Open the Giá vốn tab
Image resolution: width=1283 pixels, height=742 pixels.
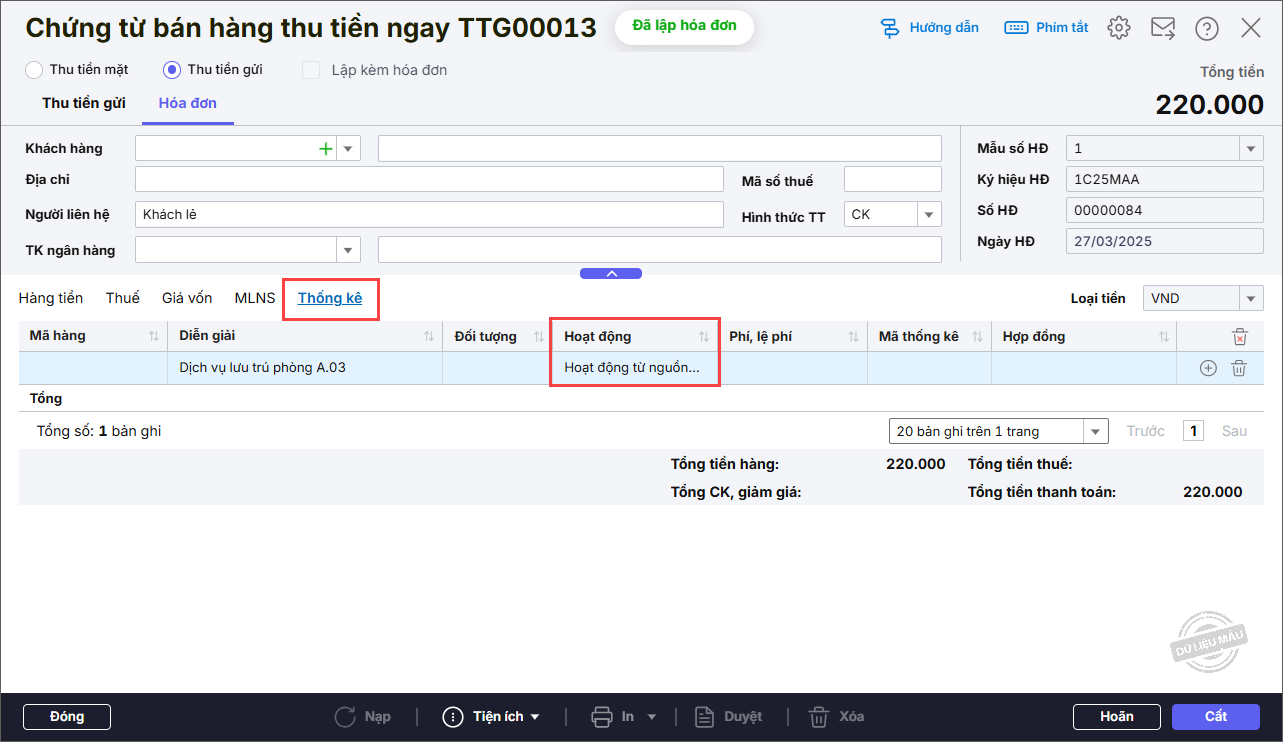[187, 298]
